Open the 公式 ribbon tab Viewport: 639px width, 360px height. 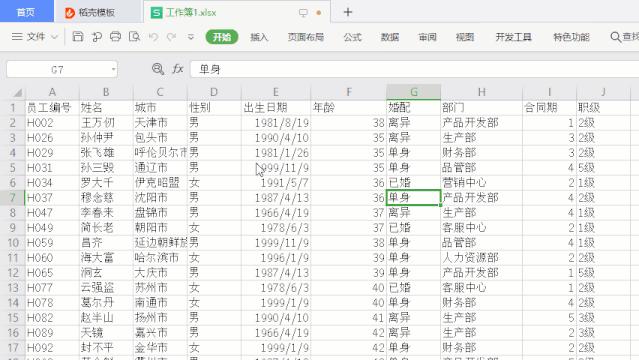(353, 37)
